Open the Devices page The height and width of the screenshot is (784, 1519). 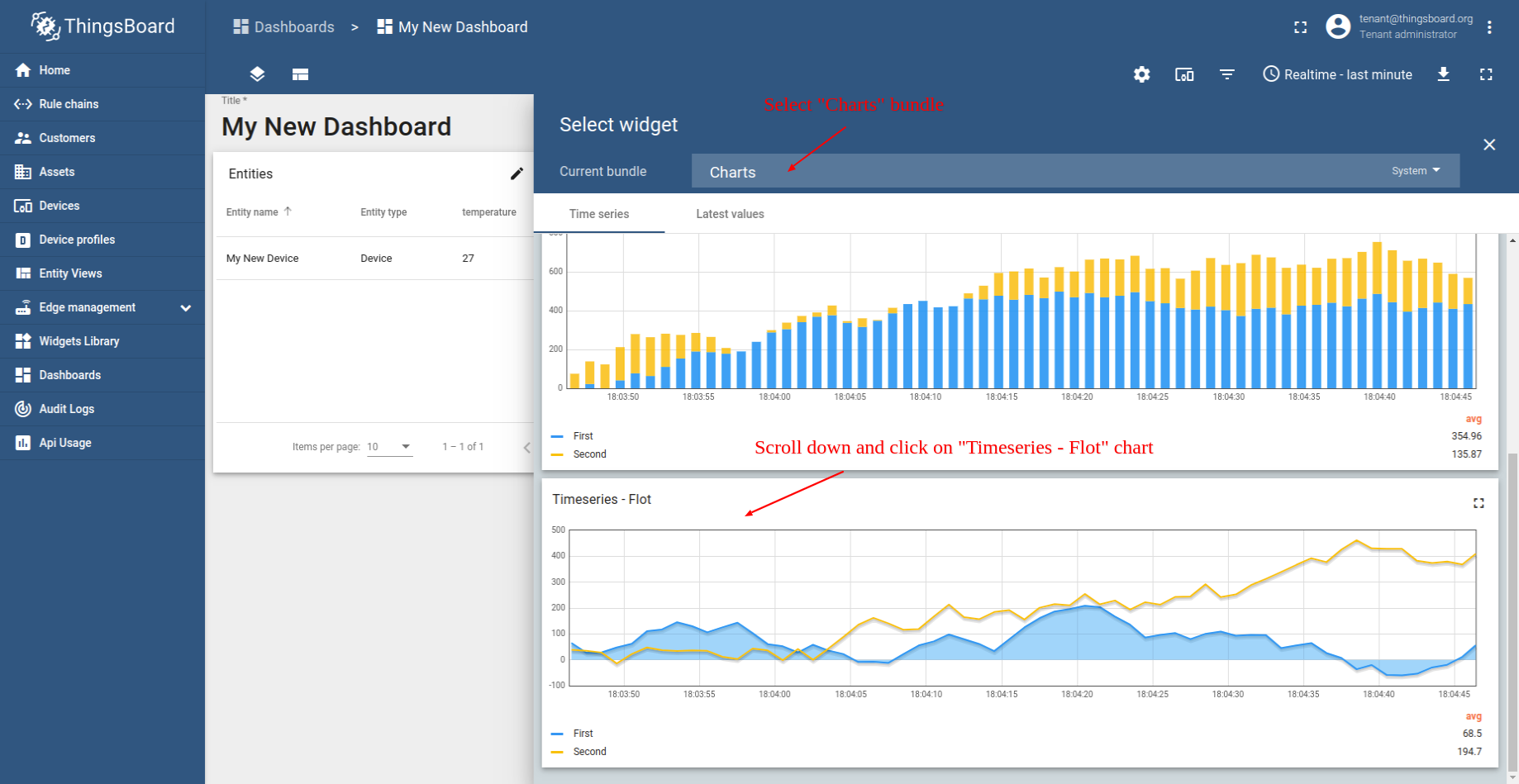[x=102, y=206]
